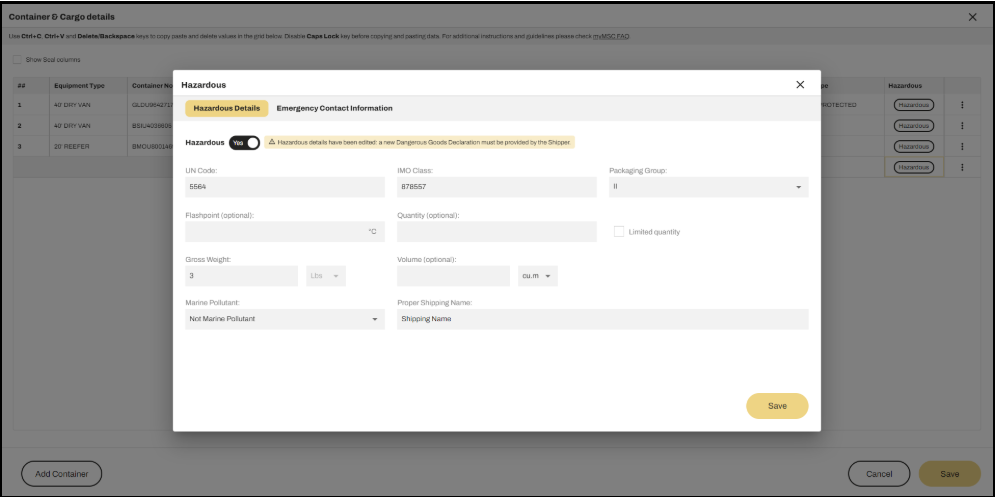Open the 20' REEFER row's three-dot menu
Screen dimensions: 995x497
[962, 146]
